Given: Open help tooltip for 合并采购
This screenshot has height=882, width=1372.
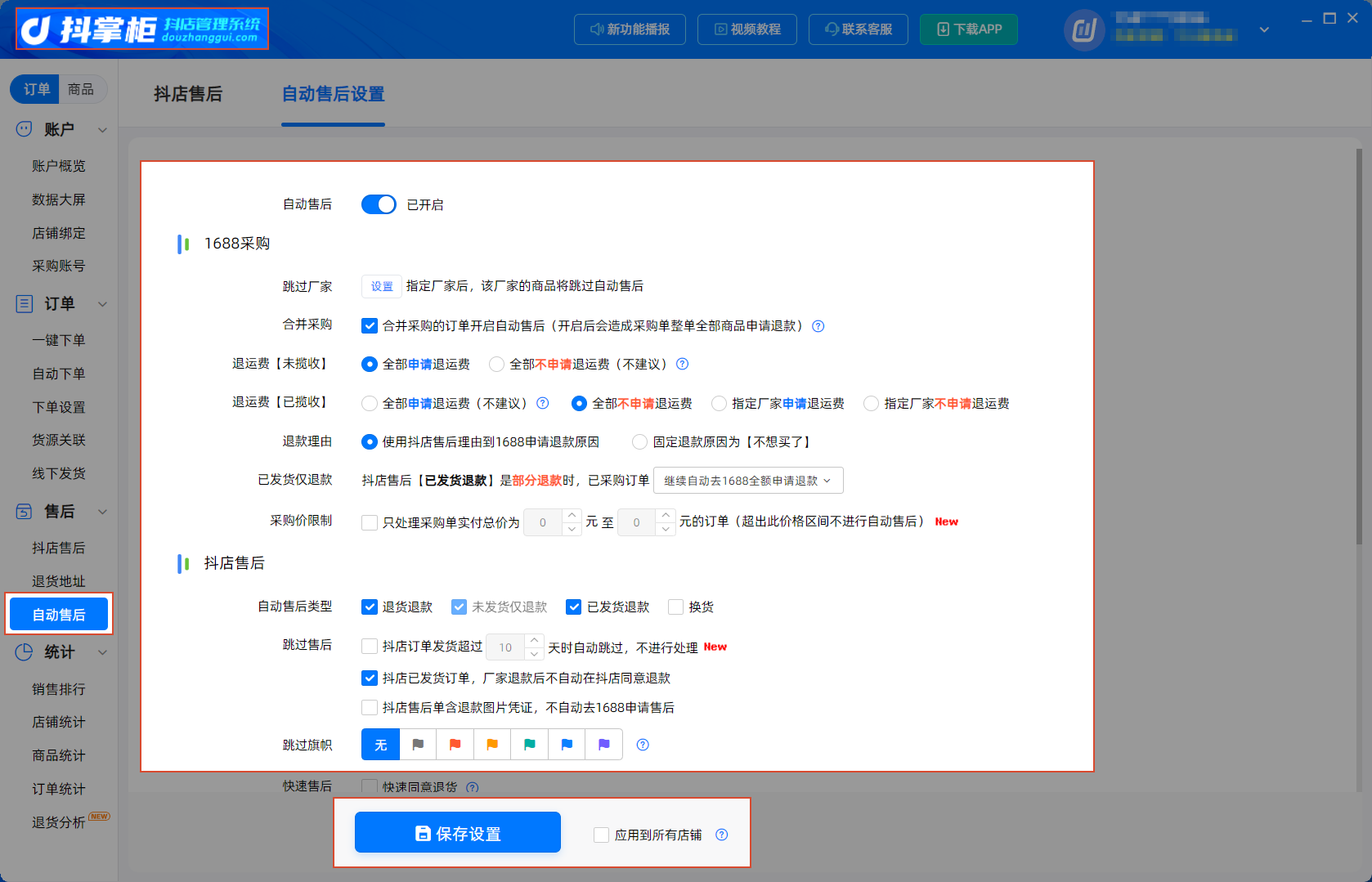Looking at the screenshot, I should tap(818, 326).
